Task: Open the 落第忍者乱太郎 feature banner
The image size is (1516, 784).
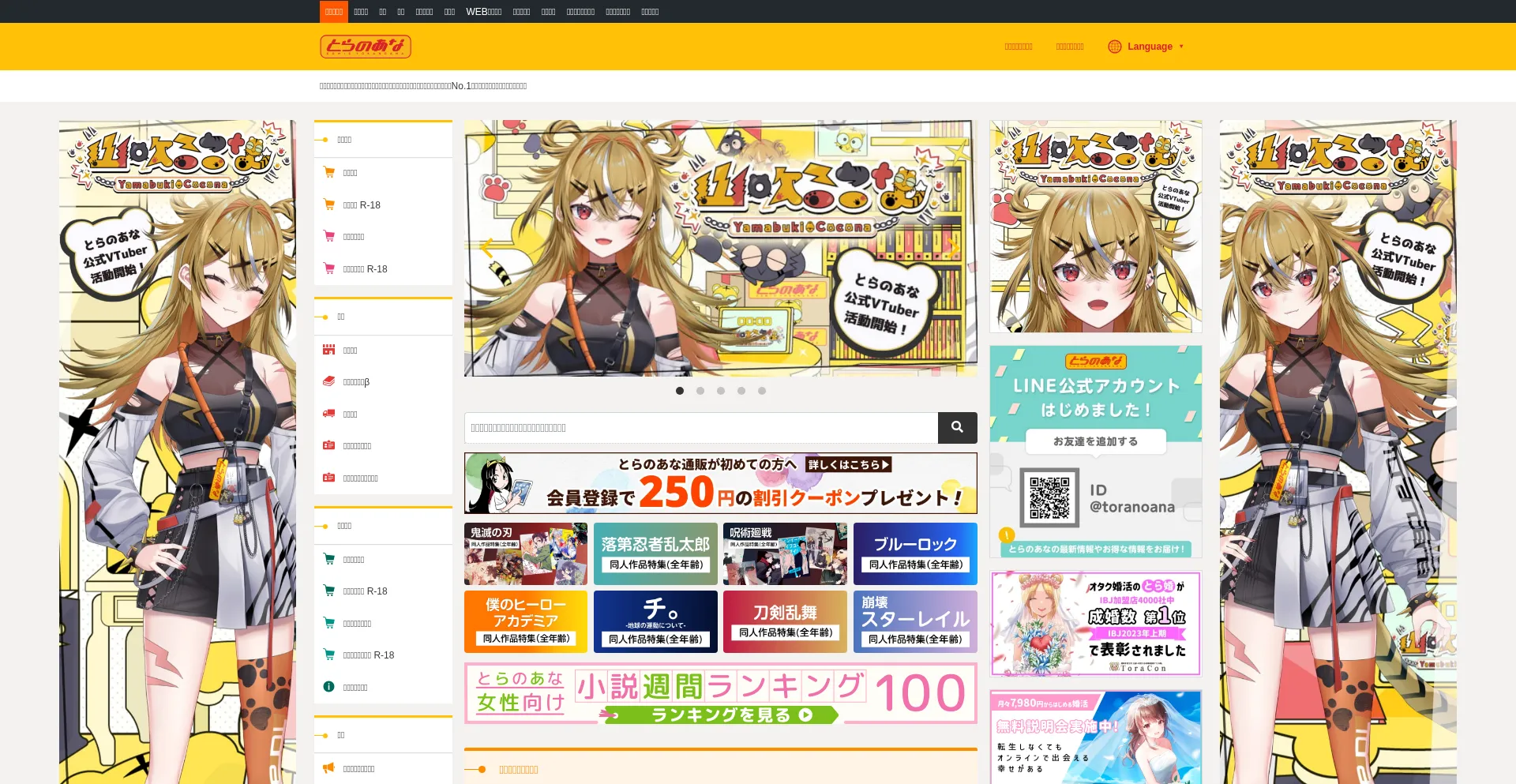Action: tap(655, 553)
